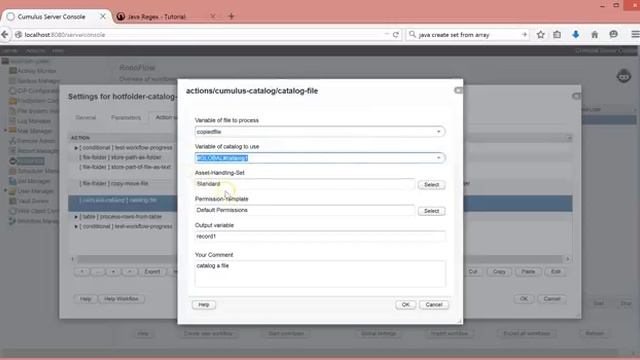
Task: Open a new browser tab with plus
Action: (231, 16)
